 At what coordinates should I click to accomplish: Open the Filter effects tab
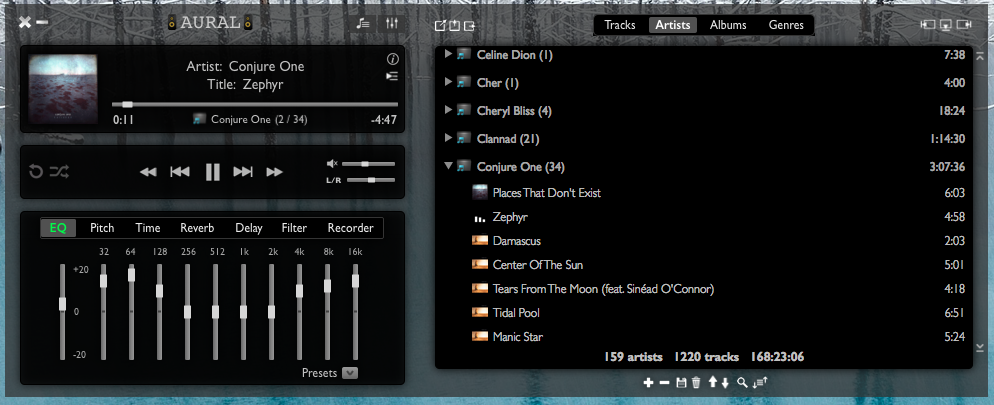coord(294,228)
